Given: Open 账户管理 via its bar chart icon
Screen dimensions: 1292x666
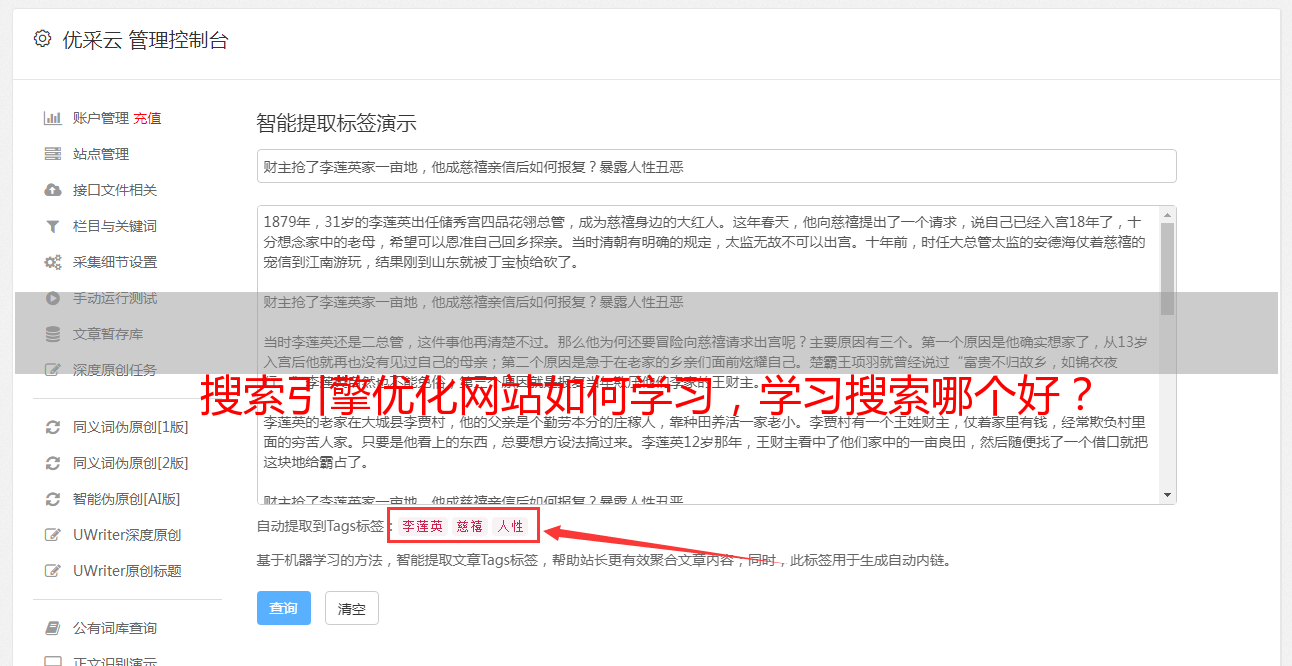Looking at the screenshot, I should [53, 118].
